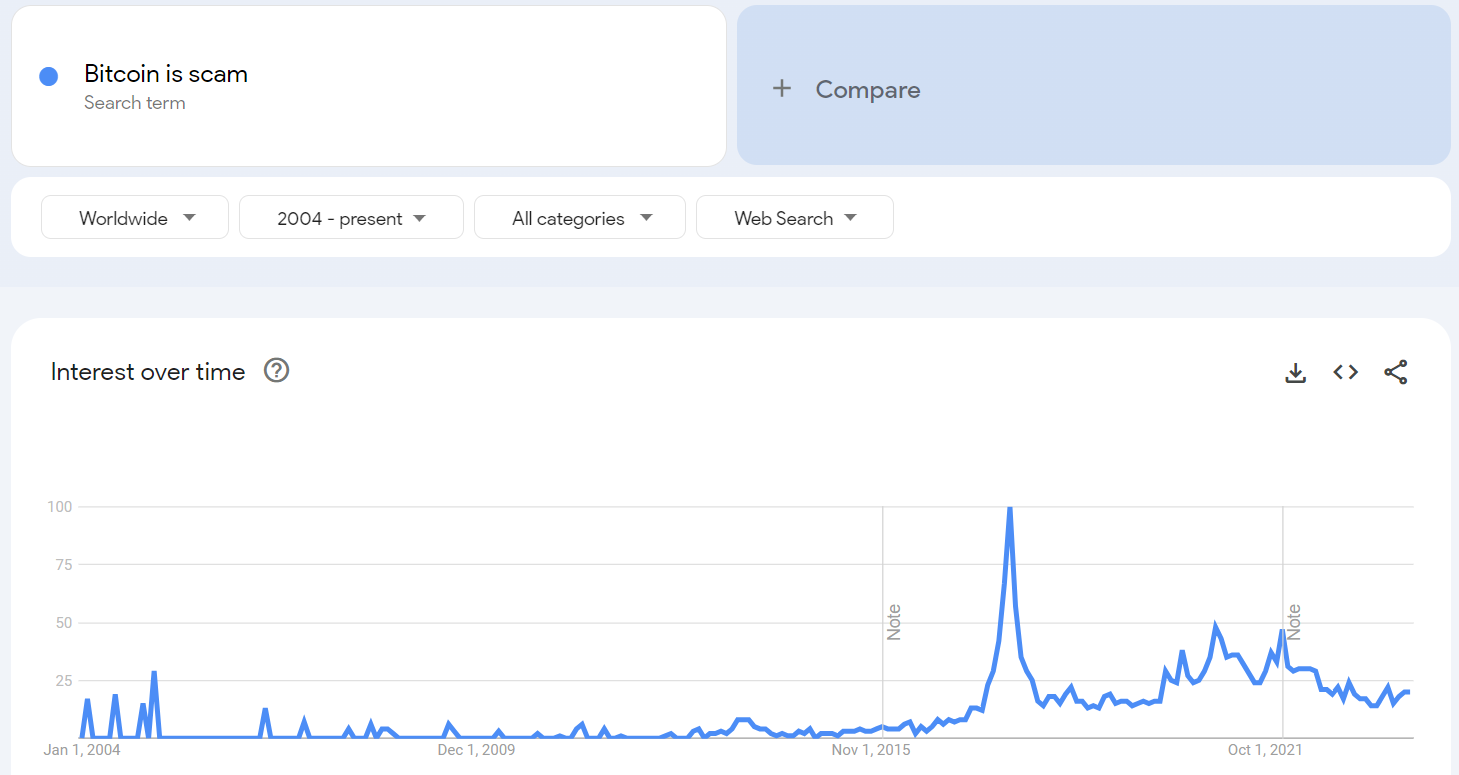Click the Jan 1, 2004 axis label
Viewport: 1459px width, 775px height.
click(x=82, y=749)
